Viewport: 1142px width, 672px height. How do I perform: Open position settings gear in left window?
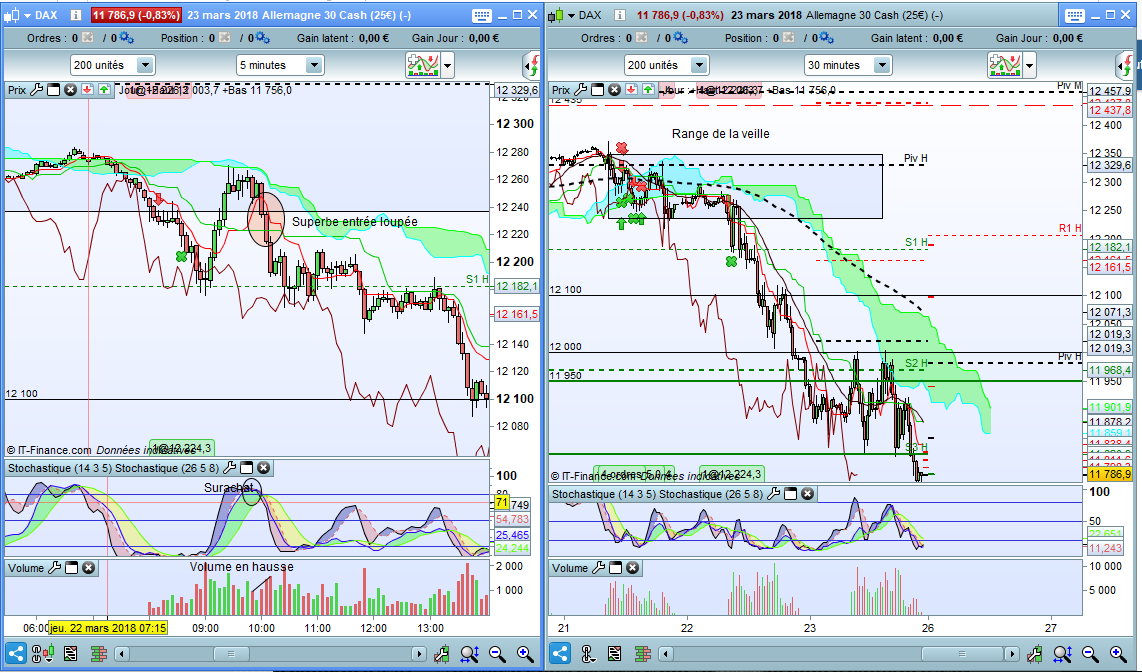click(x=262, y=38)
